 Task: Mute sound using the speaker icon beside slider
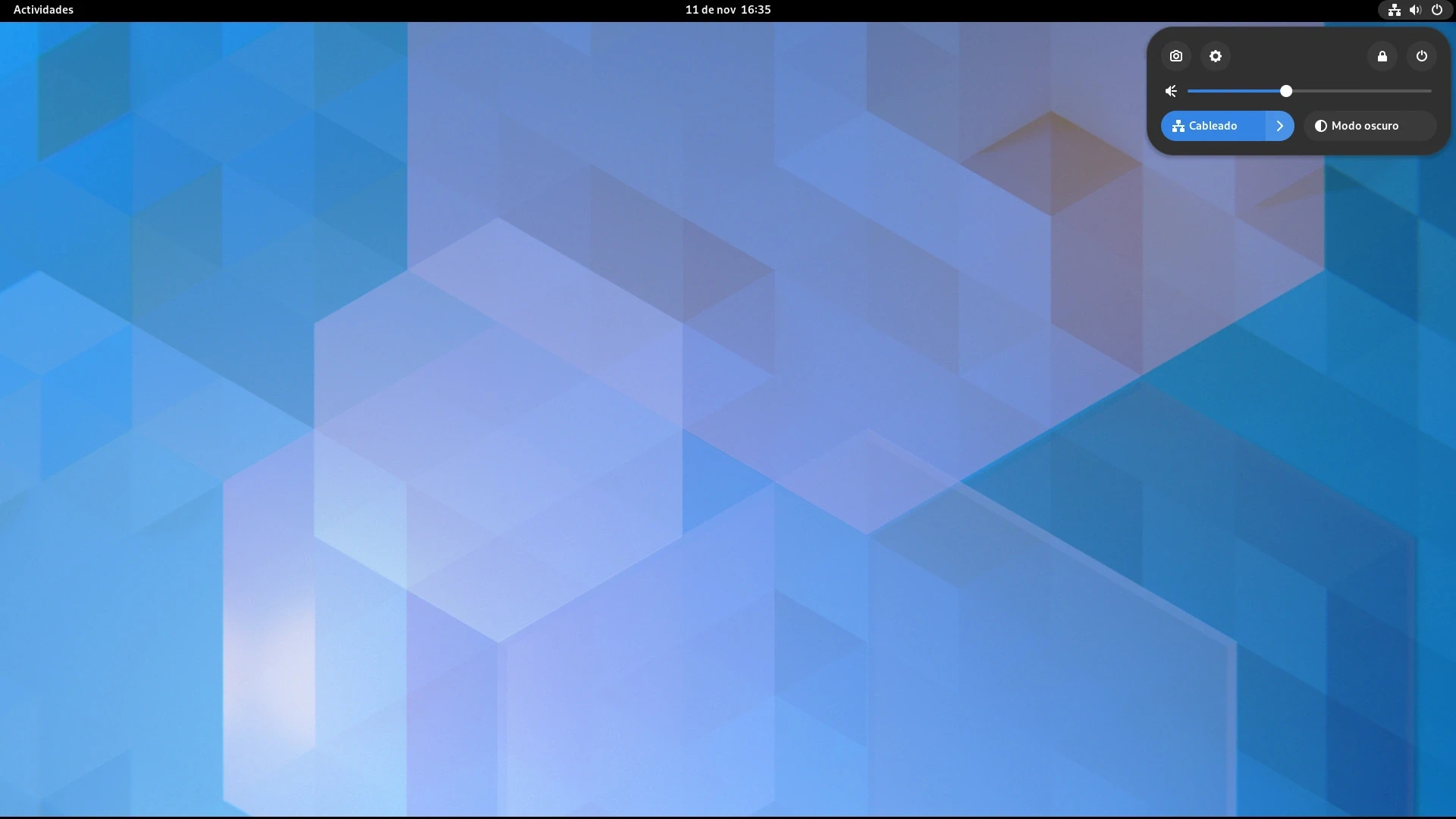point(1172,91)
